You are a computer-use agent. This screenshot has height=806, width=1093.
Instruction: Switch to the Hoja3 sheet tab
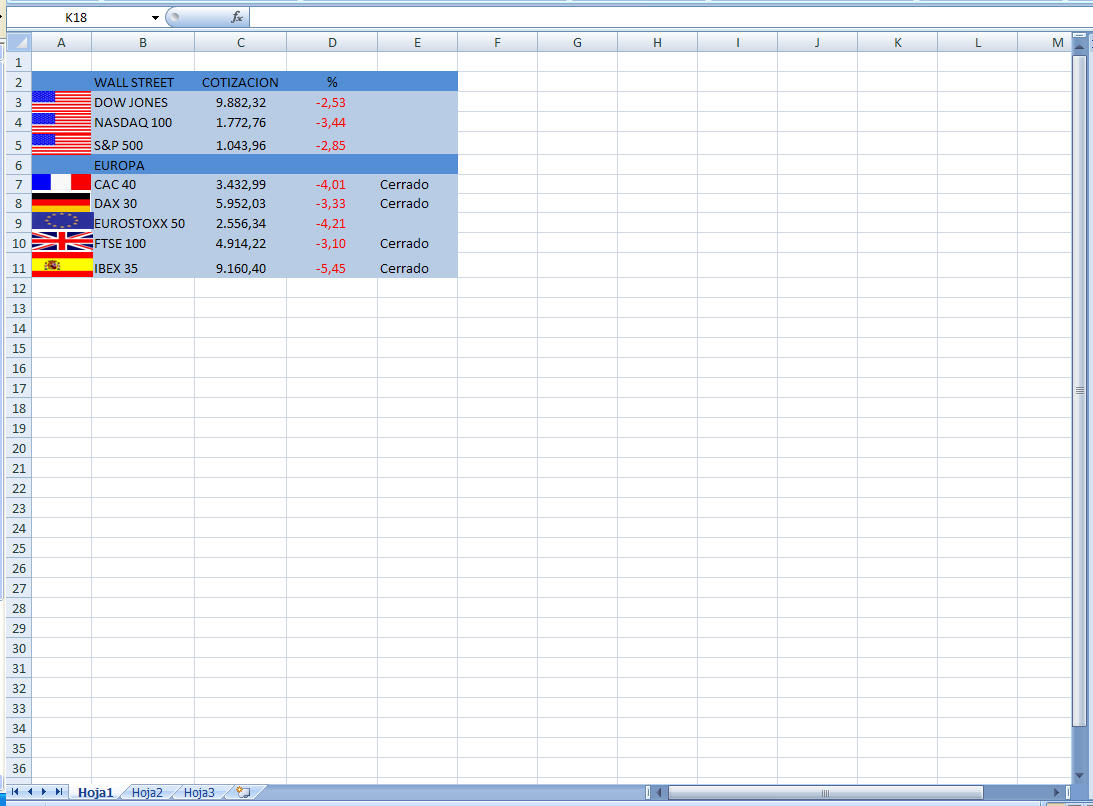click(199, 793)
